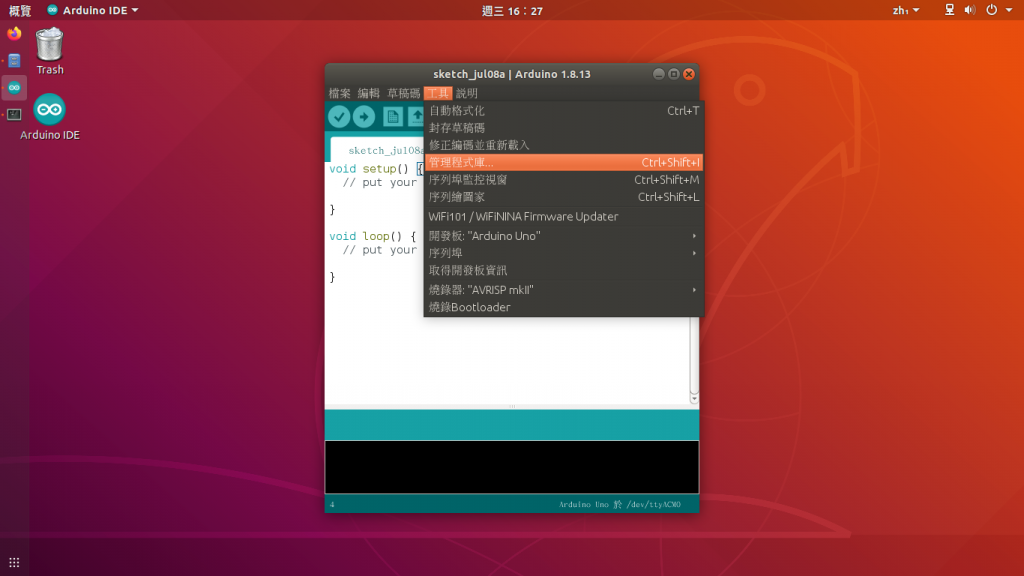
Task: Expand the 開發板: "Arduino Uno" submenu
Action: point(564,236)
